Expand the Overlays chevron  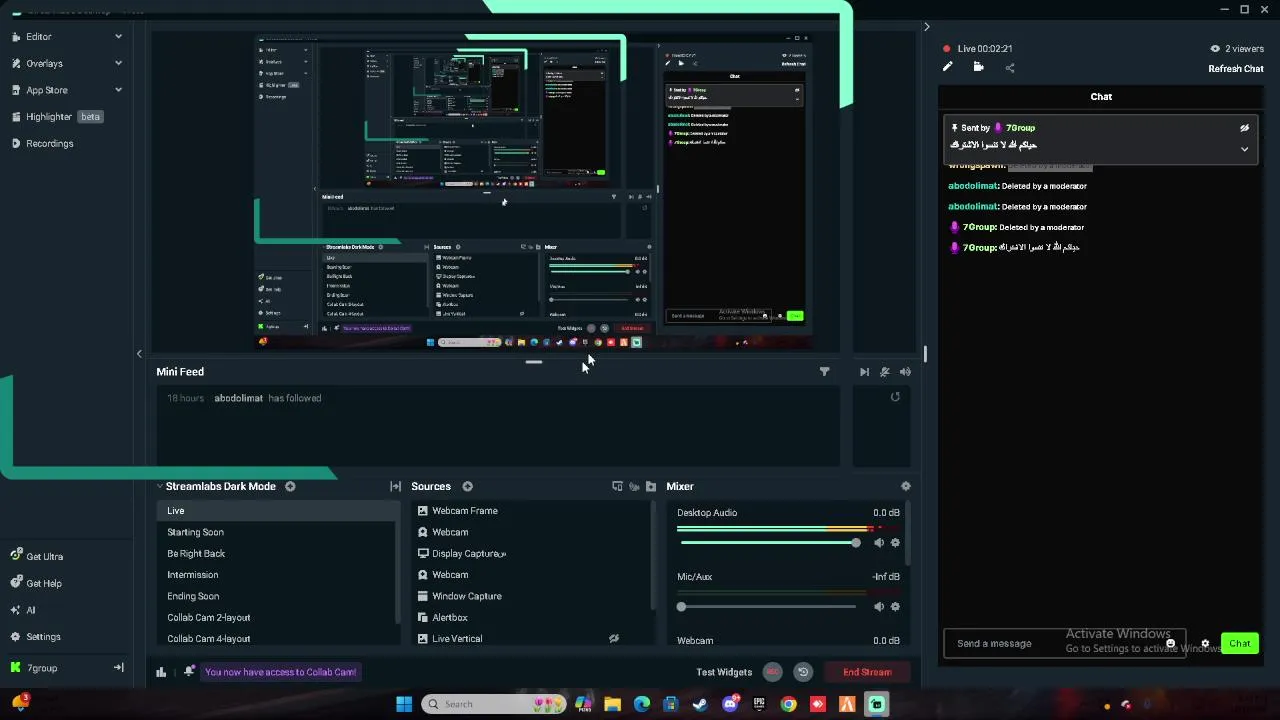coord(118,63)
